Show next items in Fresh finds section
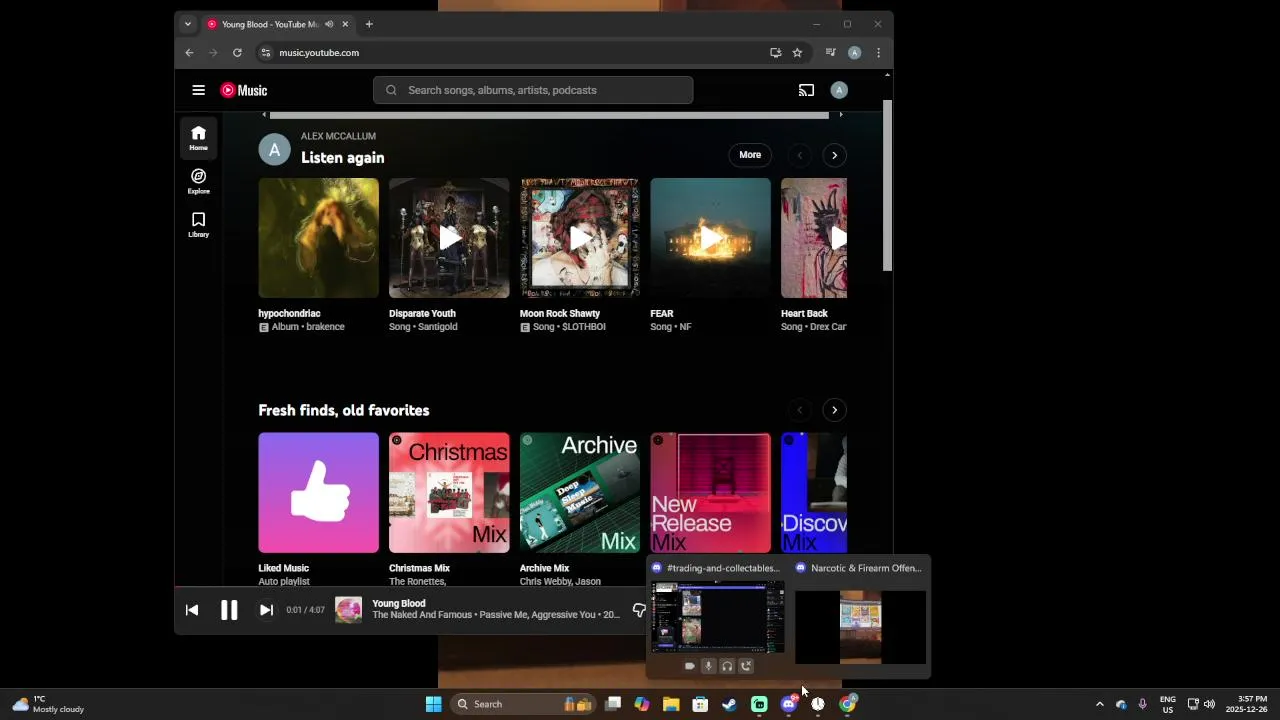Image resolution: width=1280 pixels, height=720 pixels. point(834,410)
